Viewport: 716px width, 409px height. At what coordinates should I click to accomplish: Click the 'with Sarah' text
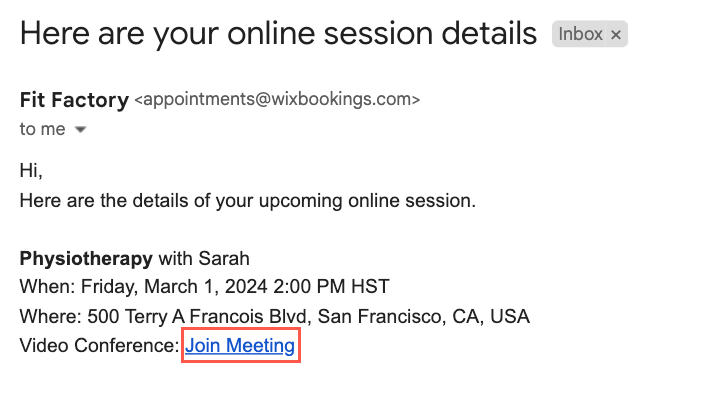[204, 259]
